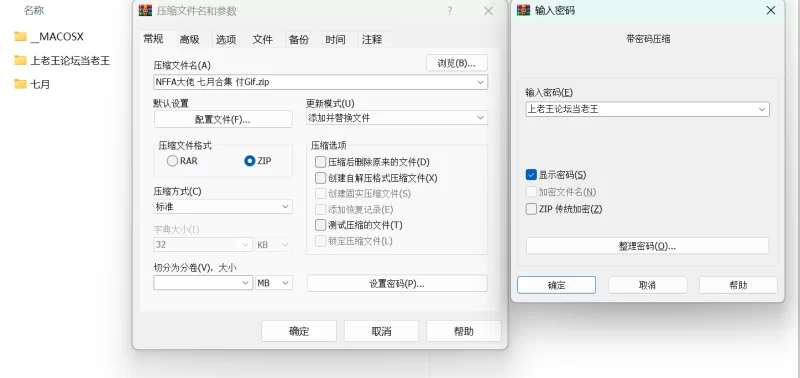This screenshot has height=378, width=800.
Task: Click the 设置密码(P)... button
Action: 397,284
